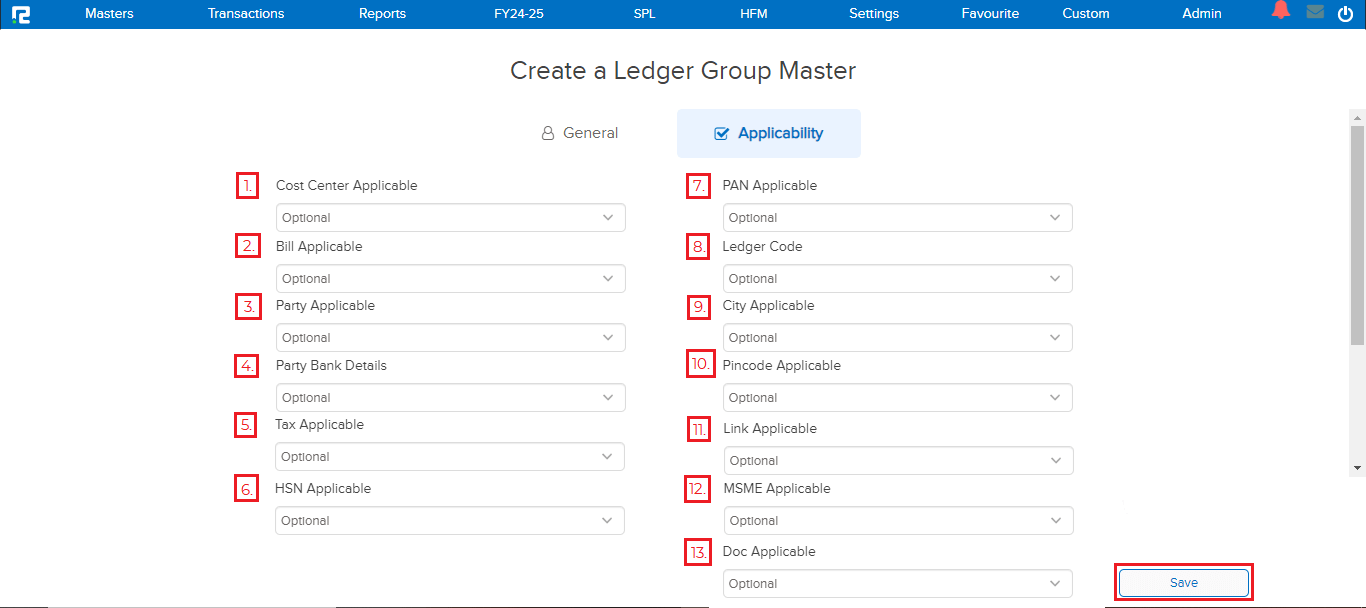Screen dimensions: 1366x608
Task: Click the power logout icon
Action: pos(1345,14)
